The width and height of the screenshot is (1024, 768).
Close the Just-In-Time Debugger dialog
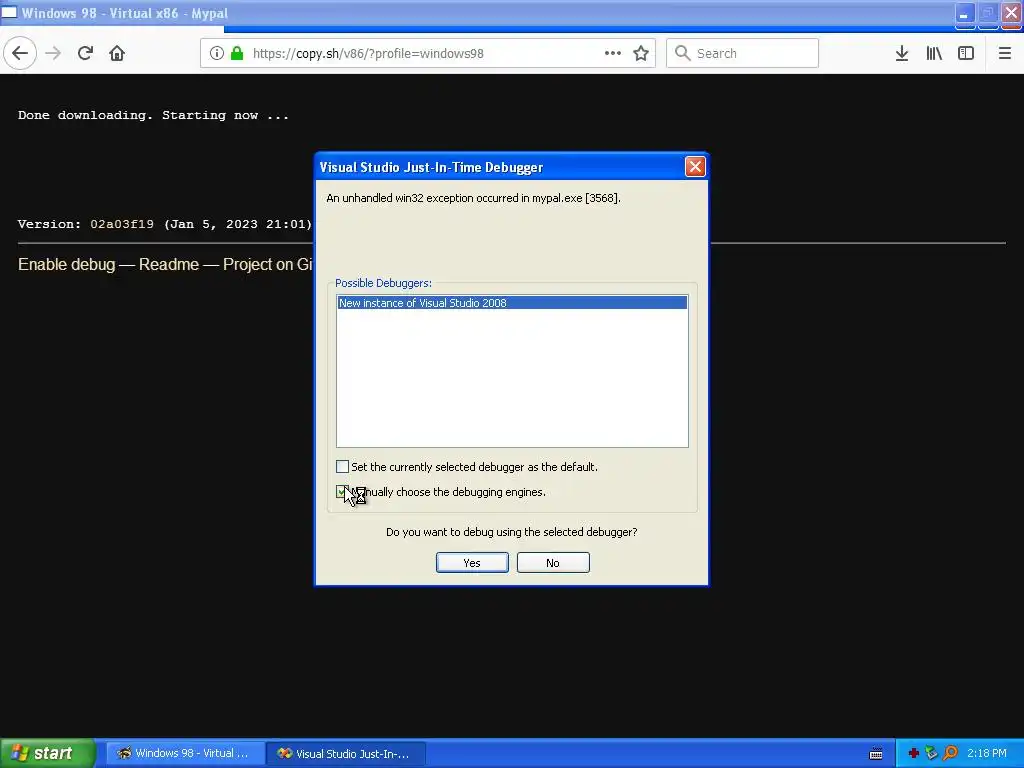(695, 167)
